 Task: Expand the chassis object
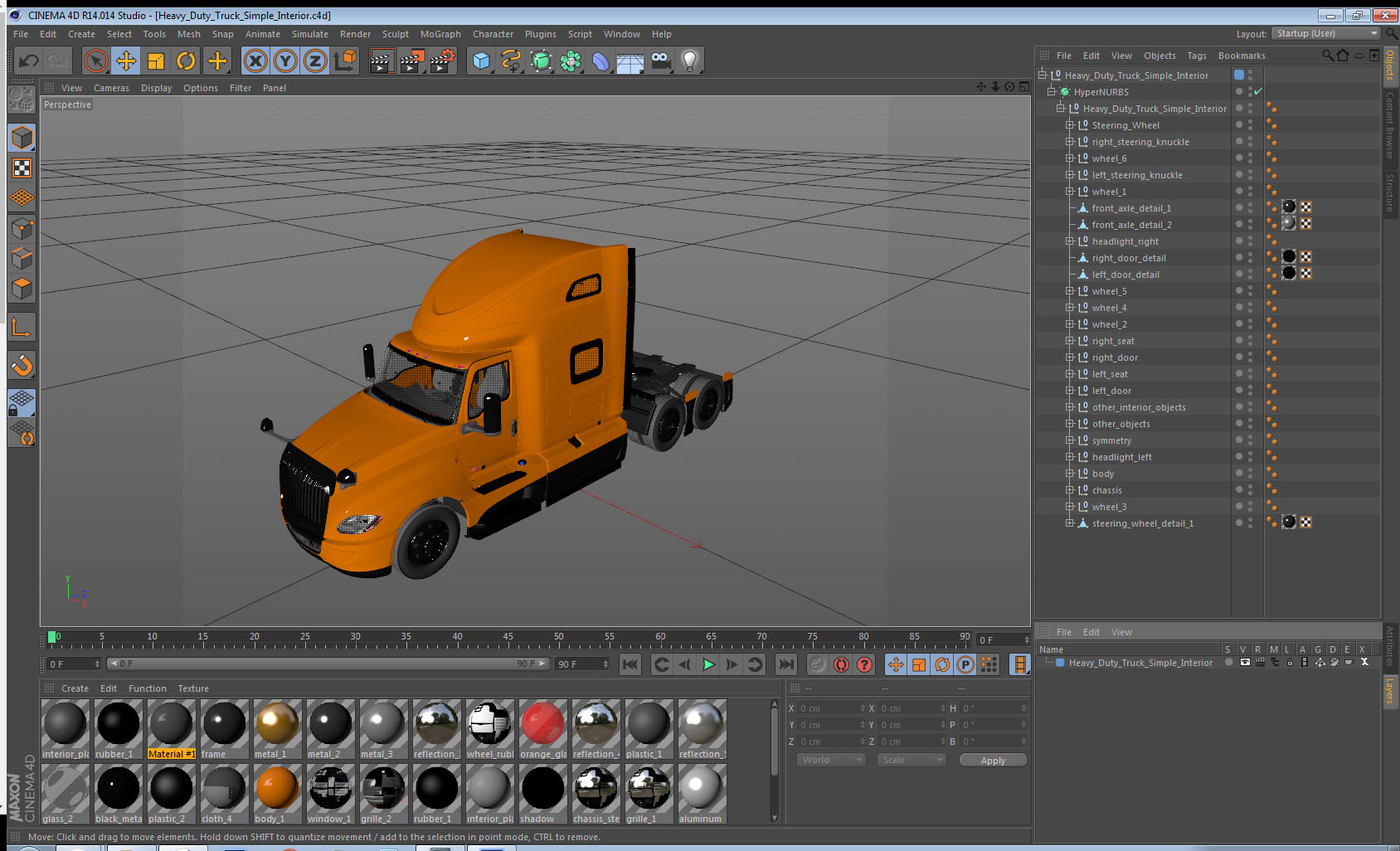coord(1070,490)
